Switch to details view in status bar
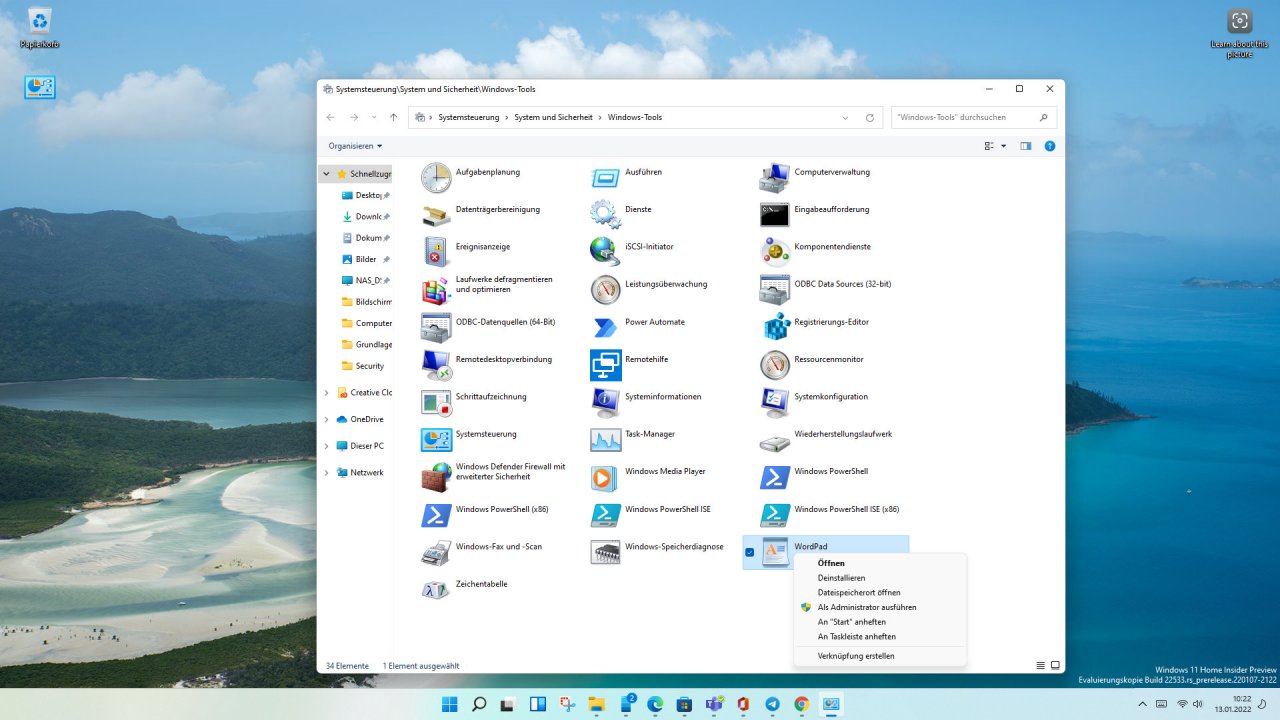The width and height of the screenshot is (1280, 720). (x=1041, y=665)
